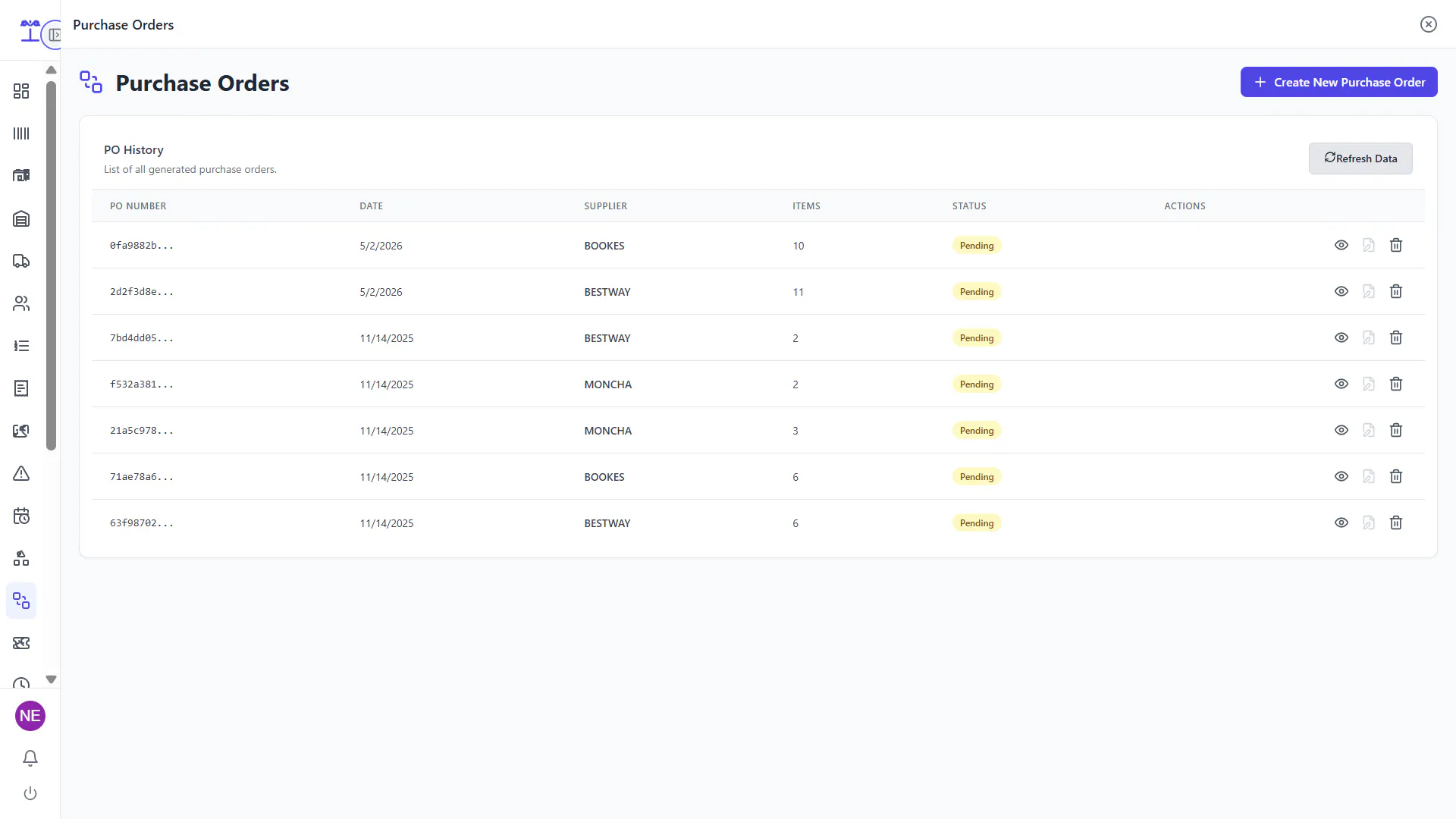Delete purchase order 63f98702
Image resolution: width=1456 pixels, height=819 pixels.
click(1396, 522)
